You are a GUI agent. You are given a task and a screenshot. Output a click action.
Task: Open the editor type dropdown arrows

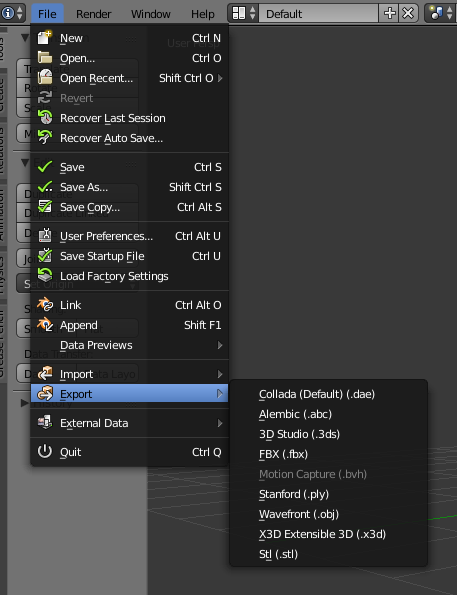(20, 13)
